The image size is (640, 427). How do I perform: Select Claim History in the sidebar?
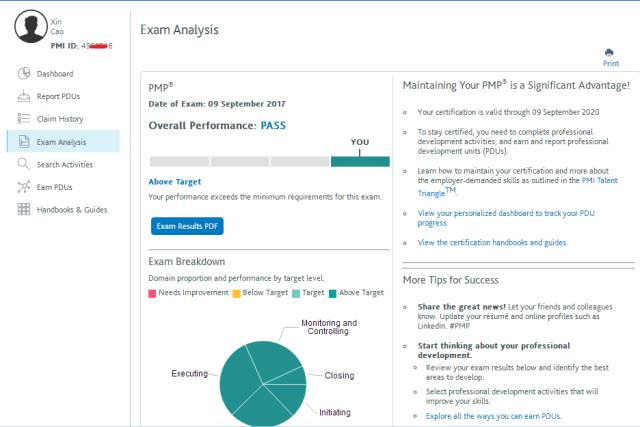click(60, 119)
